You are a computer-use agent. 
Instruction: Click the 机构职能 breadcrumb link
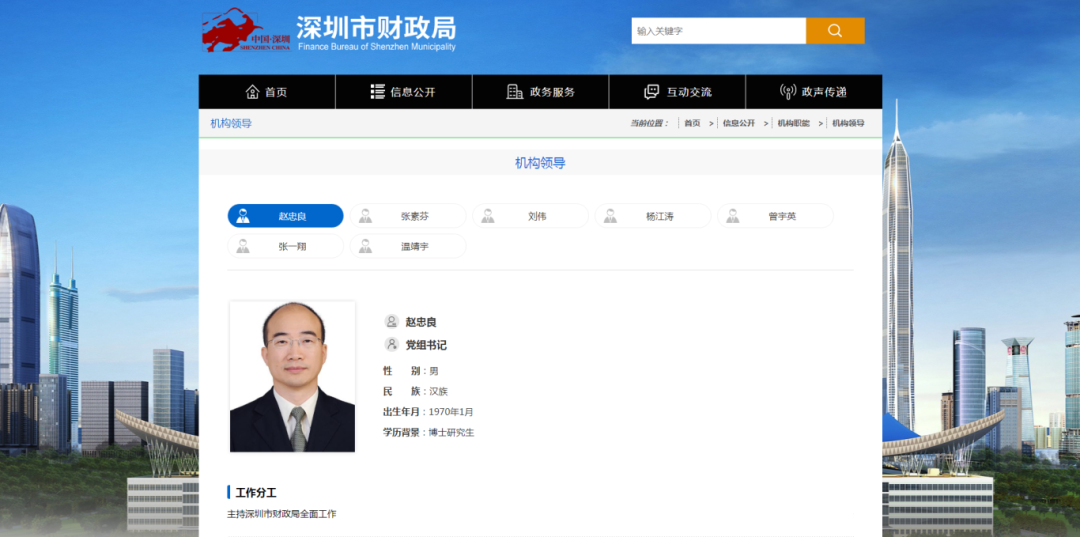793,123
